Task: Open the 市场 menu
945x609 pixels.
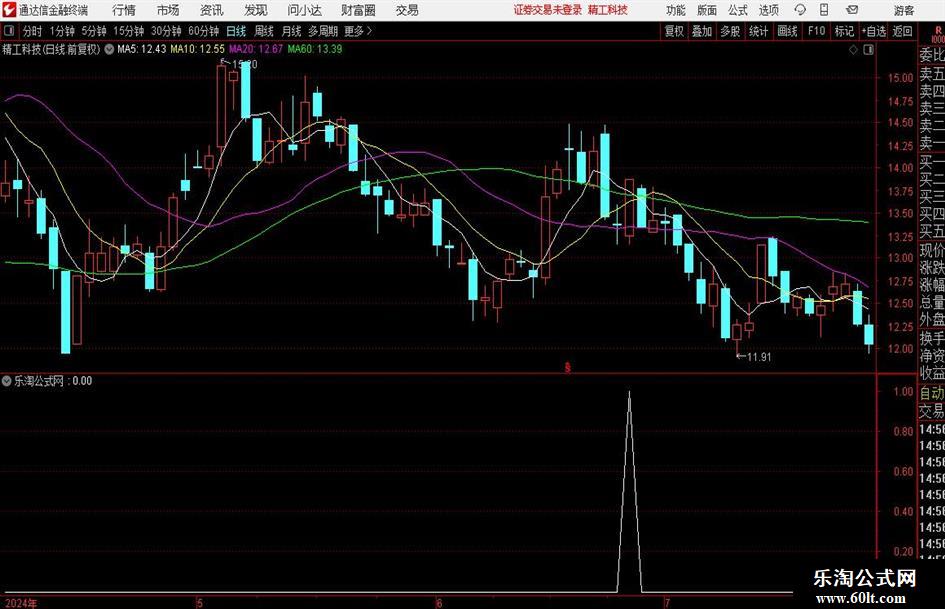Action: coord(168,10)
